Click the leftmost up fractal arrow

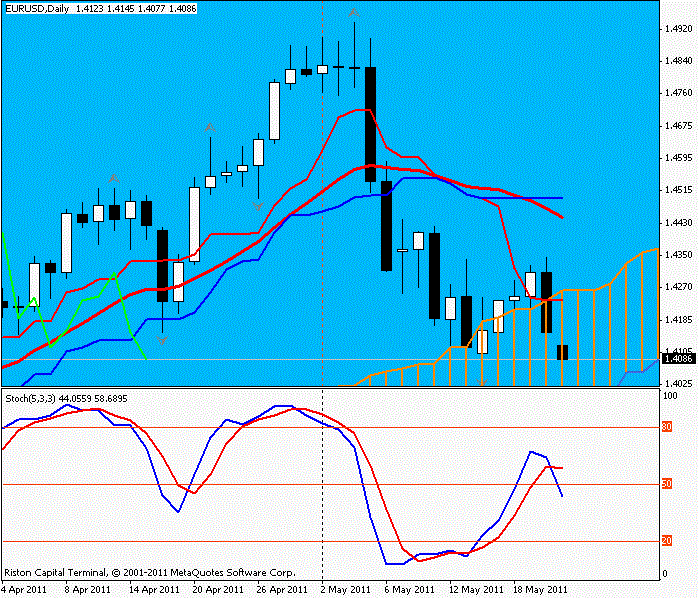114,178
